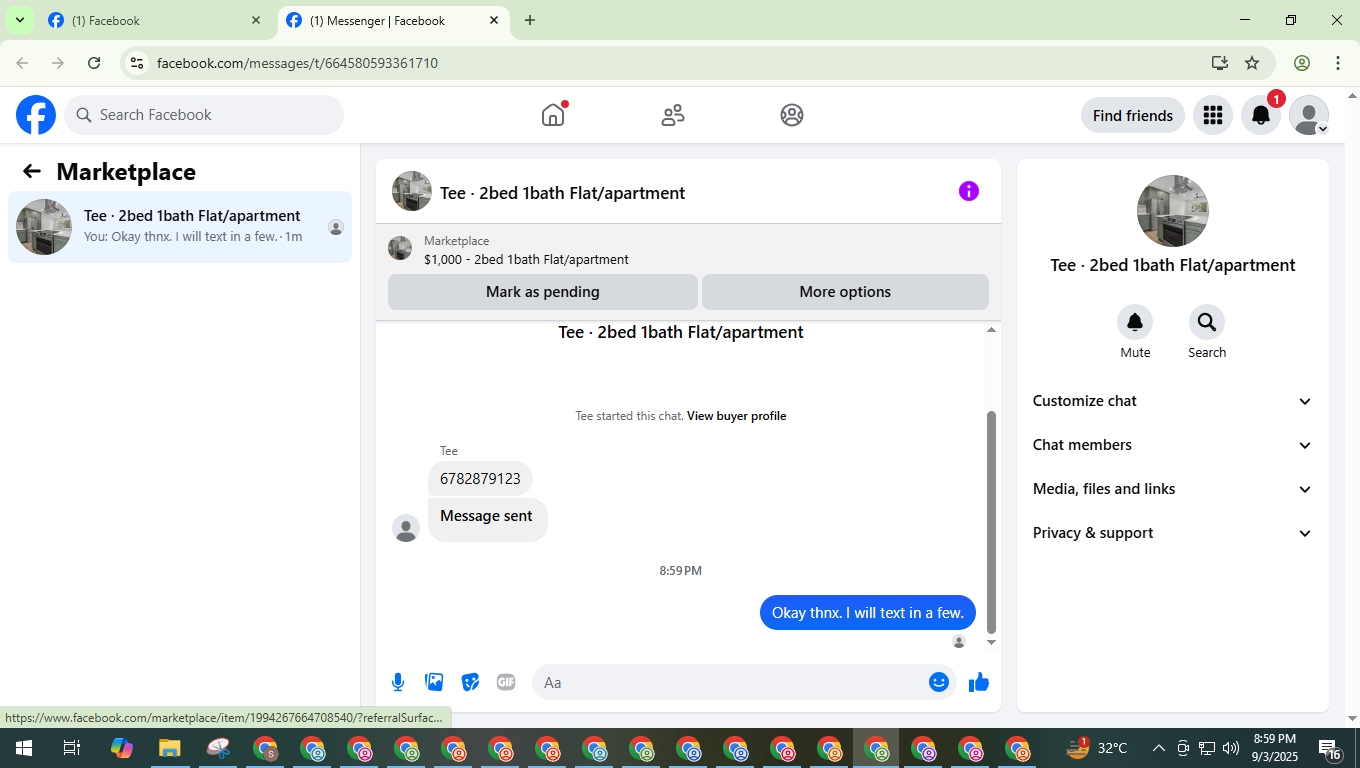Open the 32°C weather widget on the taskbar
The width and height of the screenshot is (1360, 768).
pos(1097,748)
